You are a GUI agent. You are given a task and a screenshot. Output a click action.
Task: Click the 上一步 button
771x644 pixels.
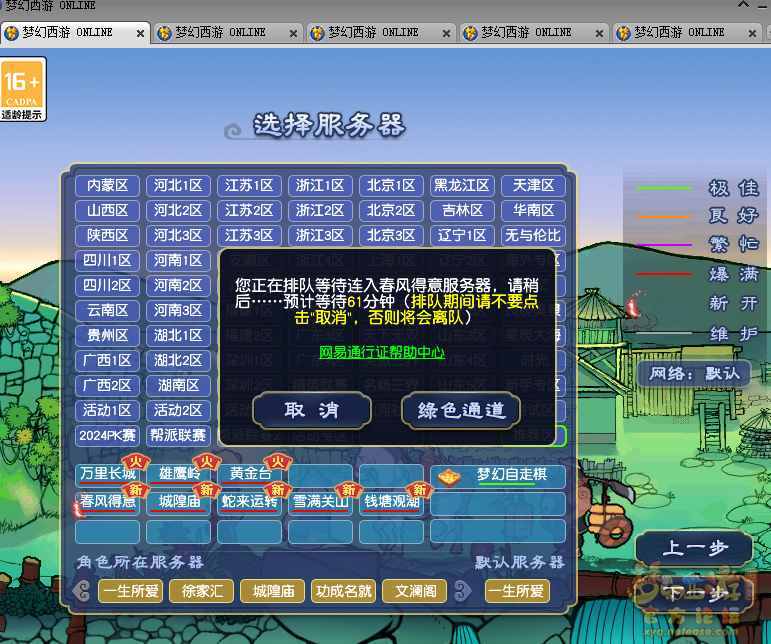[694, 548]
